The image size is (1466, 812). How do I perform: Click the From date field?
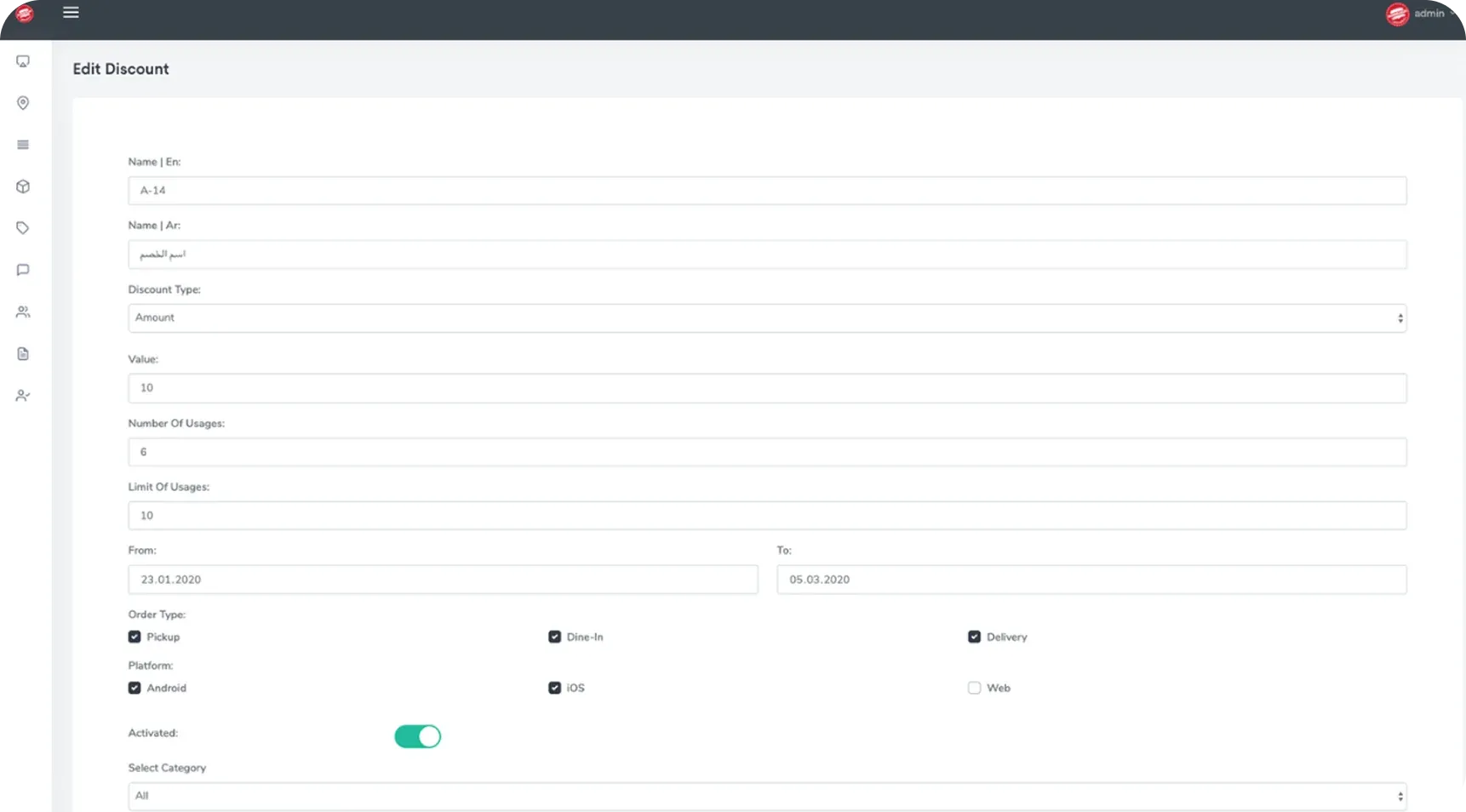[443, 580]
